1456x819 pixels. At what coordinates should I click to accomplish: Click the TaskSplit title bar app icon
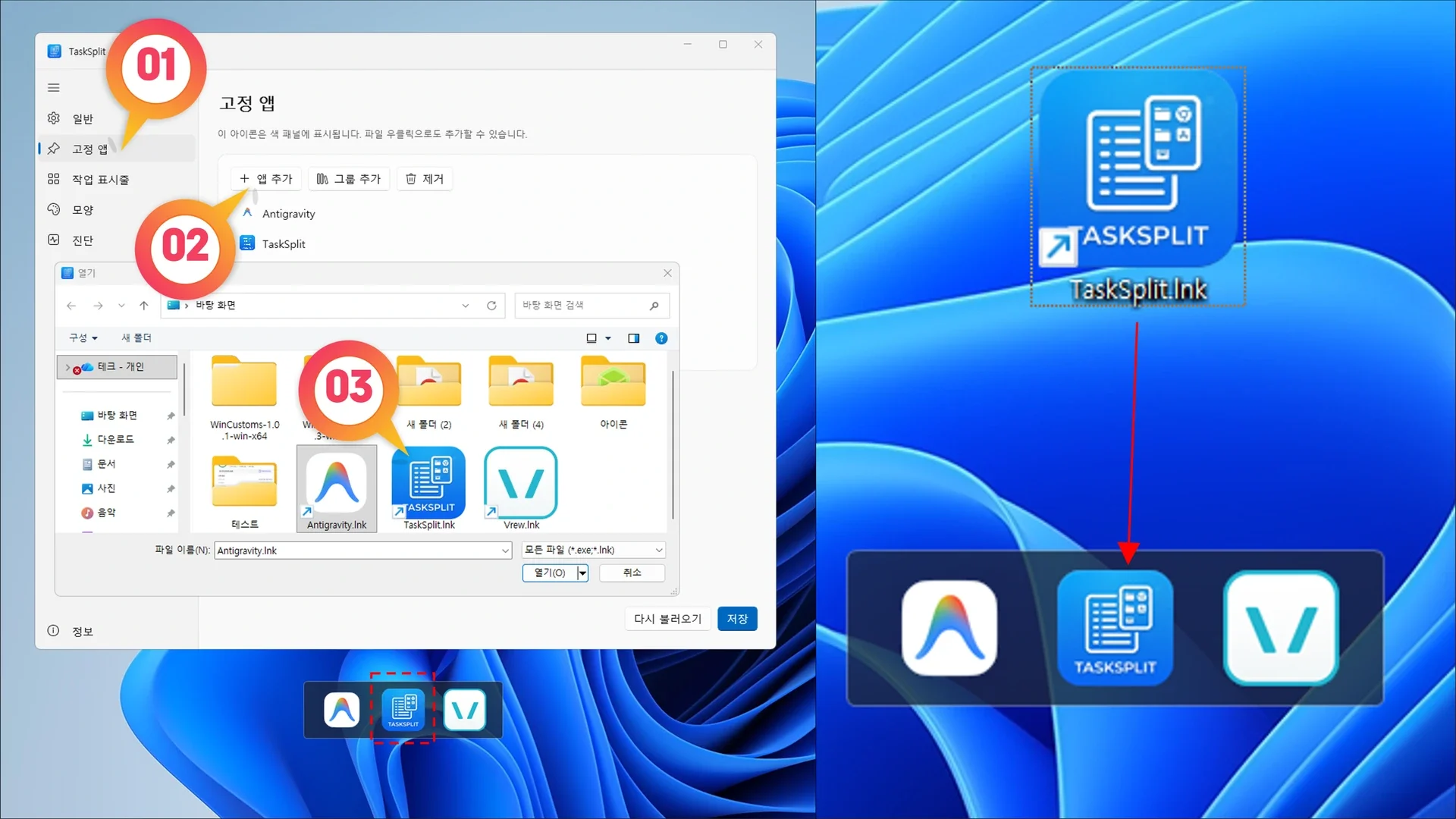click(x=54, y=52)
